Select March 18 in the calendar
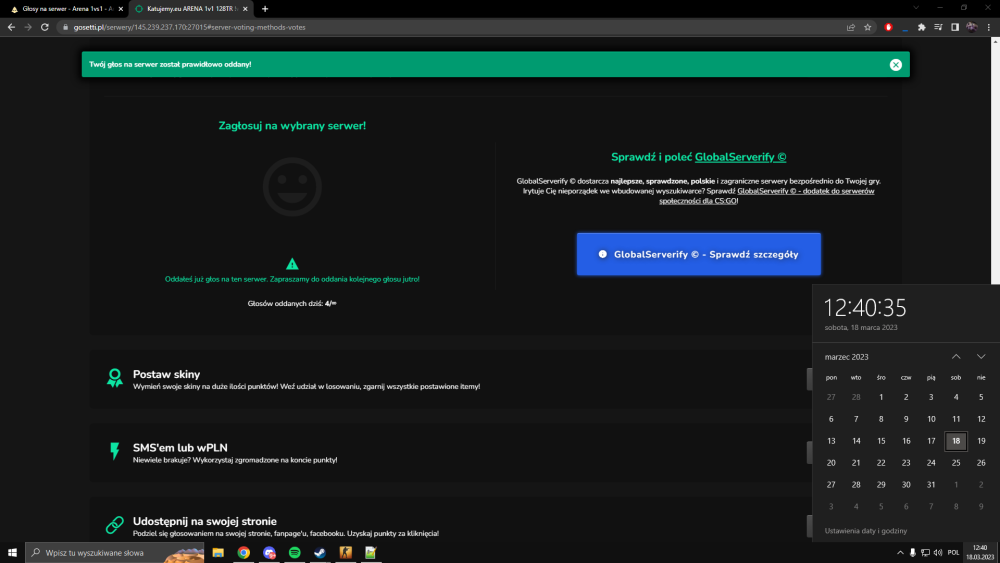 click(x=956, y=441)
